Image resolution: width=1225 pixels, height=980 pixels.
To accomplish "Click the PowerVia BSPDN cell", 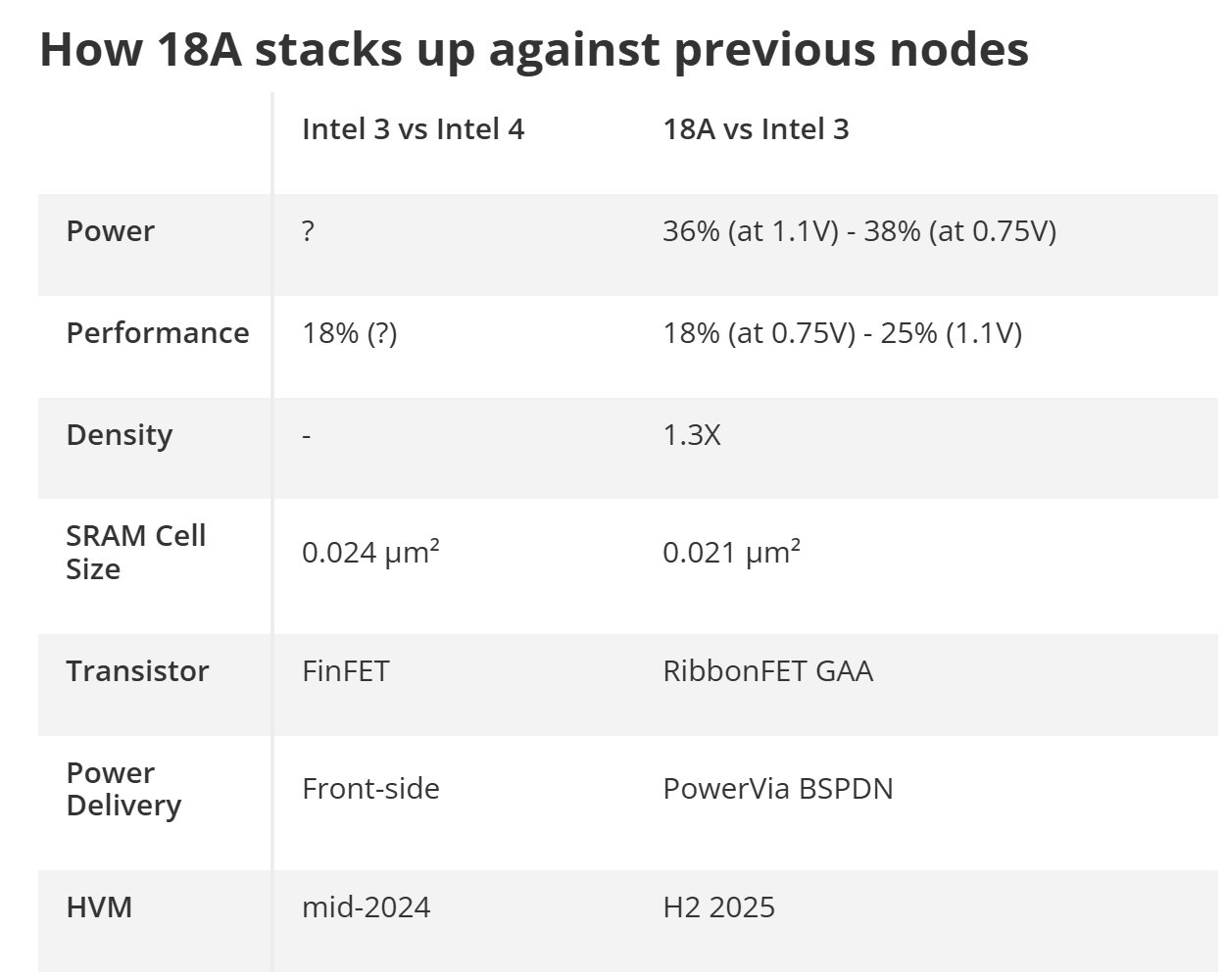I will (778, 789).
